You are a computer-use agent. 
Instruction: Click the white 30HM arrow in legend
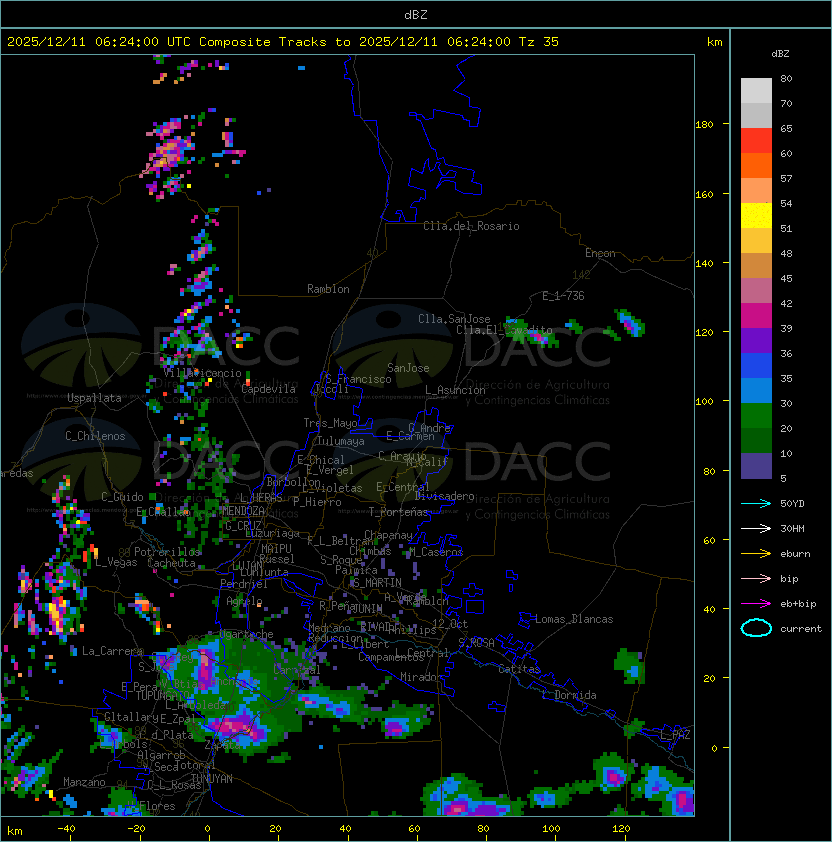tap(756, 528)
